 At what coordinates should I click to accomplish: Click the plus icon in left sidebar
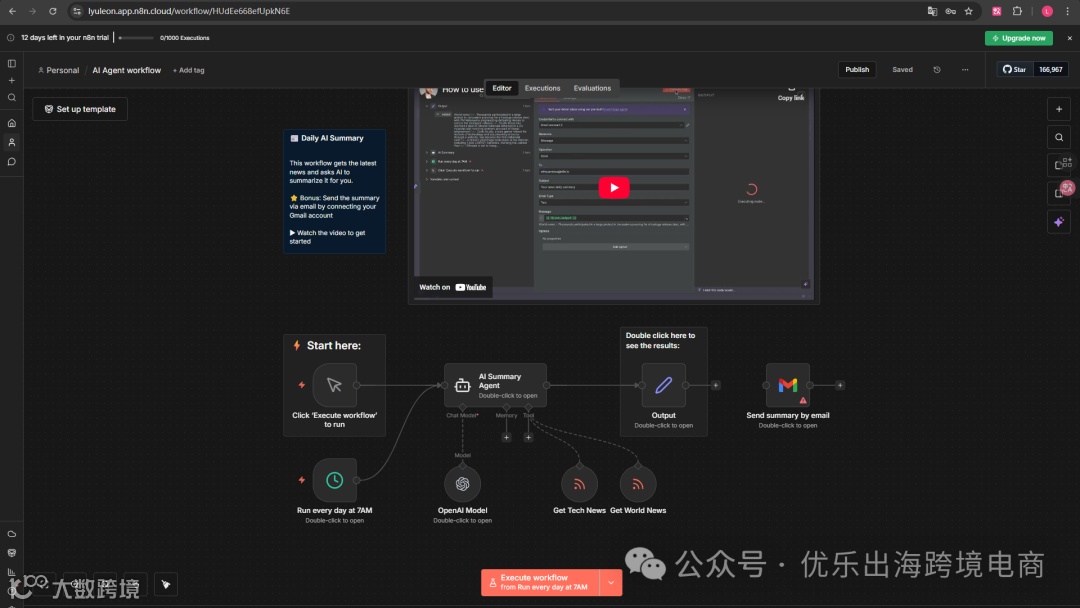[x=12, y=81]
